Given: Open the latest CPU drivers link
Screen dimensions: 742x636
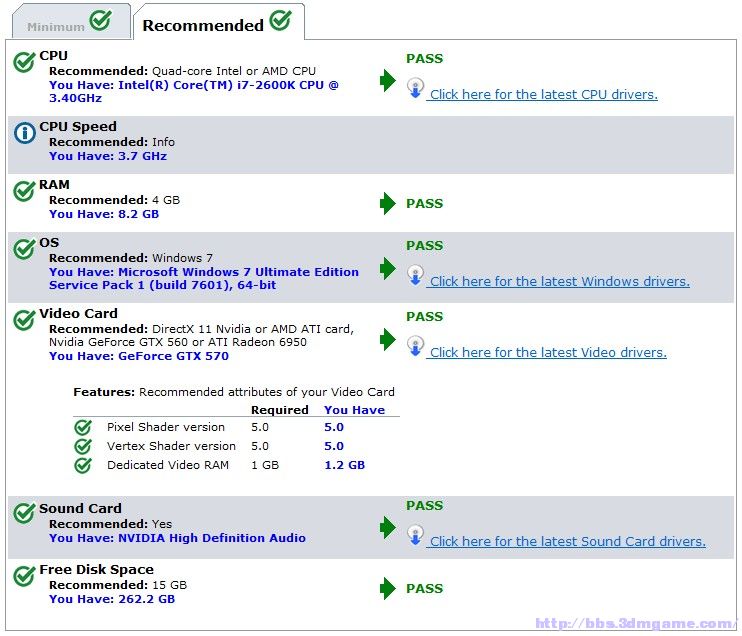Looking at the screenshot, I should pyautogui.click(x=543, y=95).
